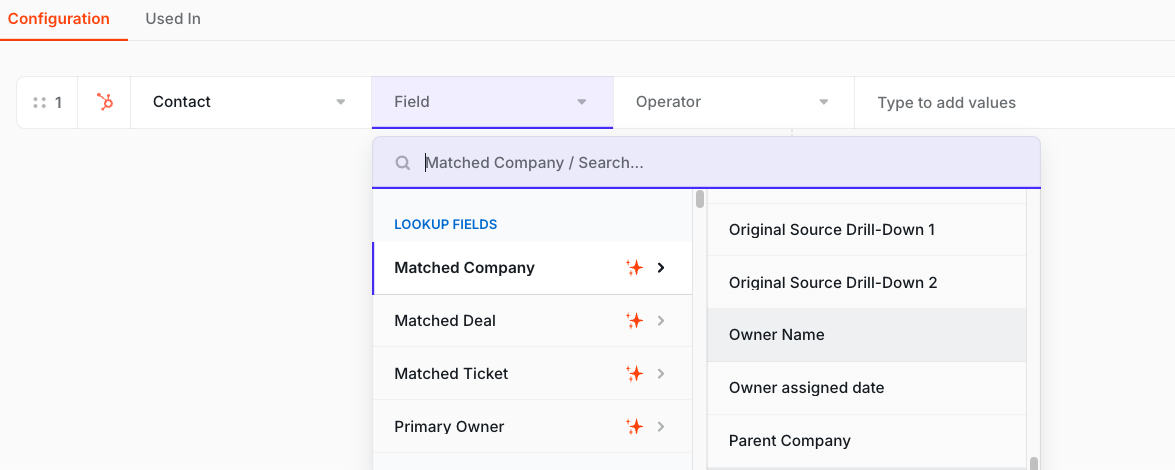1175x470 pixels.
Task: Click the magnifier search icon in dropdown
Action: coord(402,163)
